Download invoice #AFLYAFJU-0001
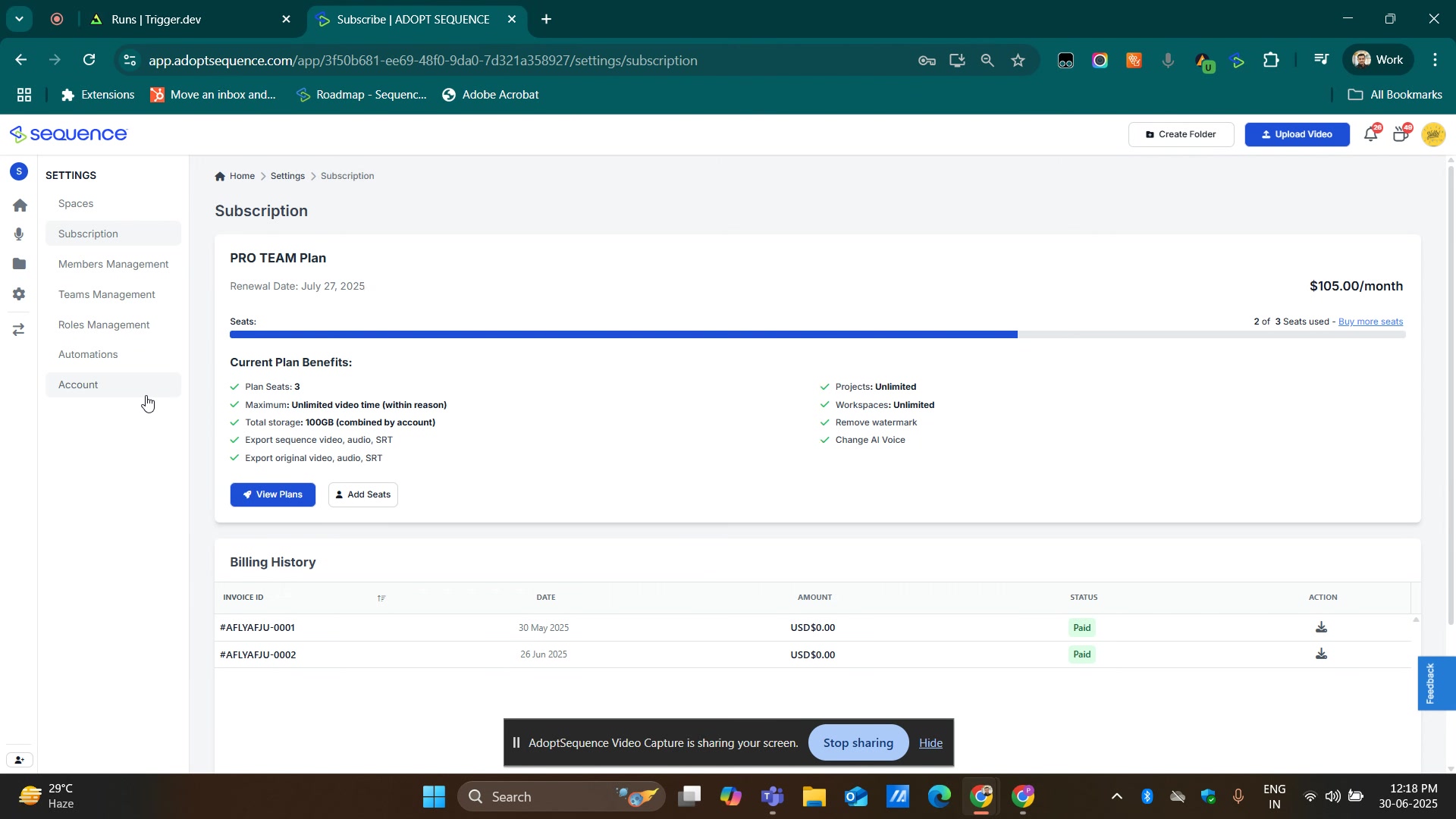The width and height of the screenshot is (1456, 819). (1321, 628)
